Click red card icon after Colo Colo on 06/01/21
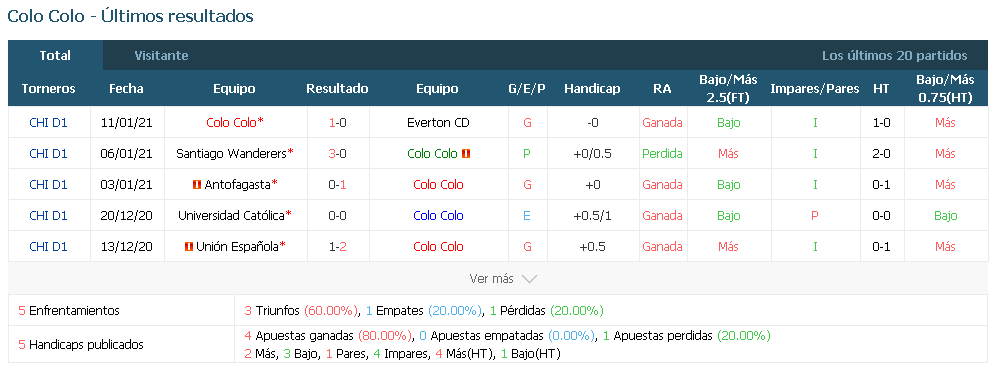Screen dimensions: 989x371 [x=467, y=154]
